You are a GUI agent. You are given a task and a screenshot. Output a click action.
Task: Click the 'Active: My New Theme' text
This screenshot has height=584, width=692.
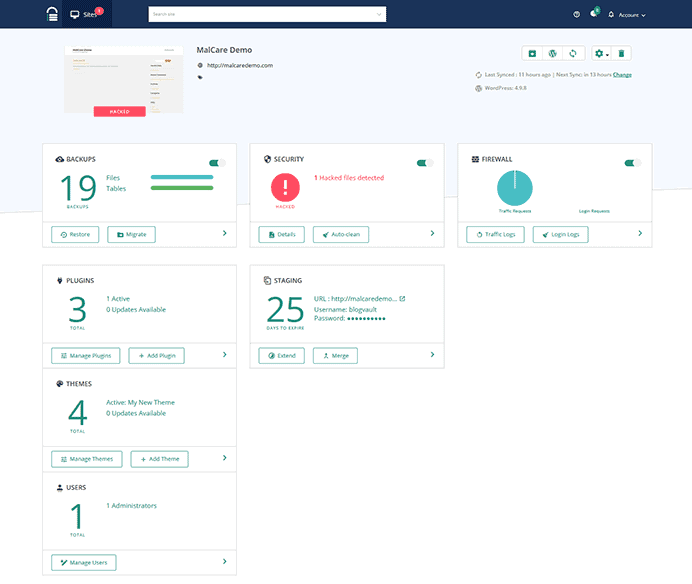click(x=140, y=403)
